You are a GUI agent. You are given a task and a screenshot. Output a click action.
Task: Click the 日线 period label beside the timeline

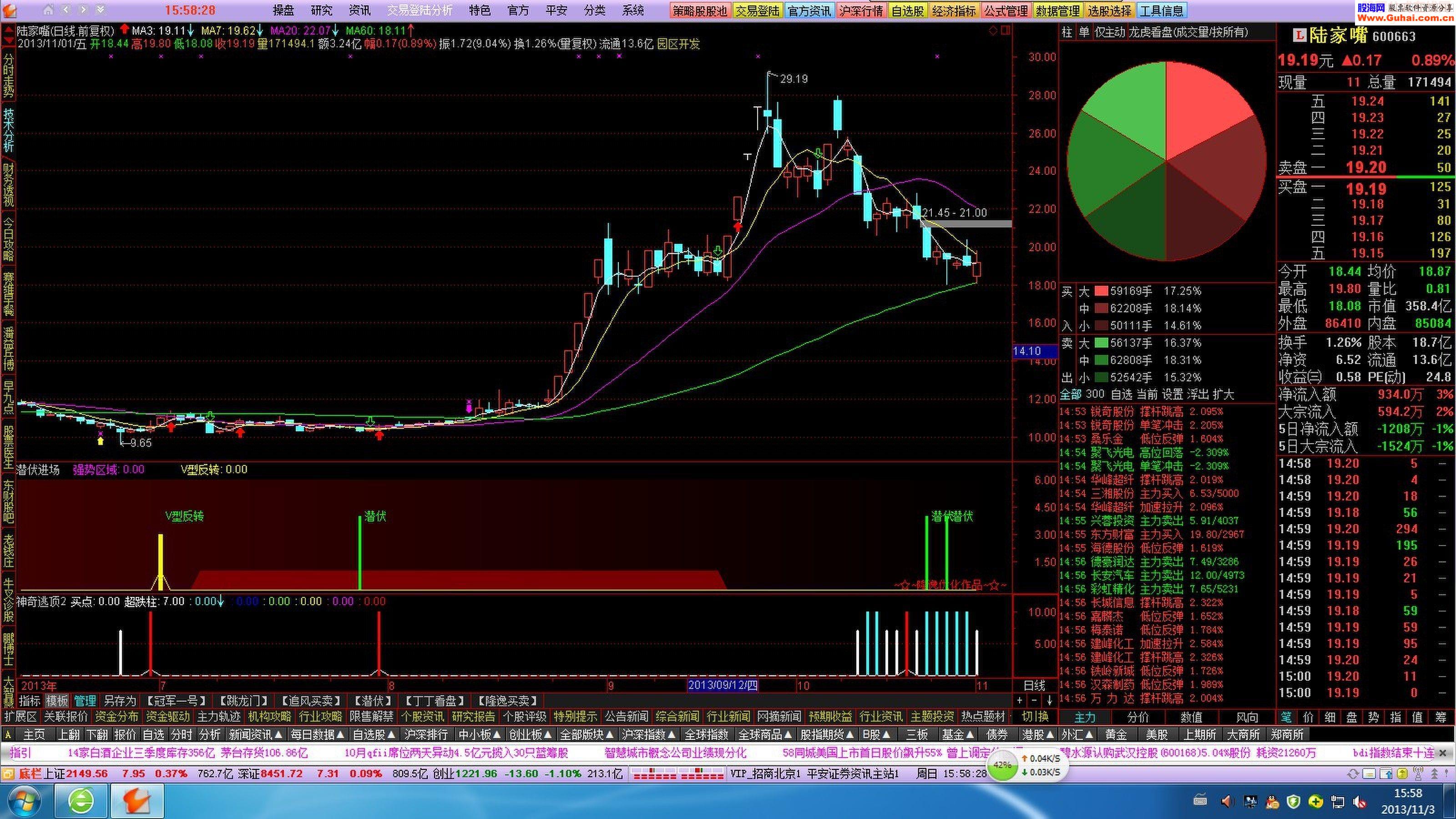[x=1034, y=685]
